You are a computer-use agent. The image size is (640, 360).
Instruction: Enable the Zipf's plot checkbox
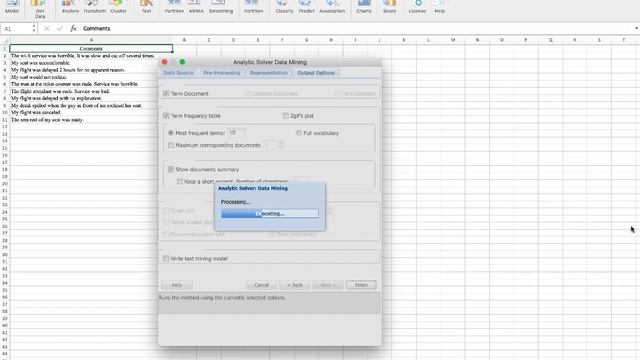click(286, 116)
